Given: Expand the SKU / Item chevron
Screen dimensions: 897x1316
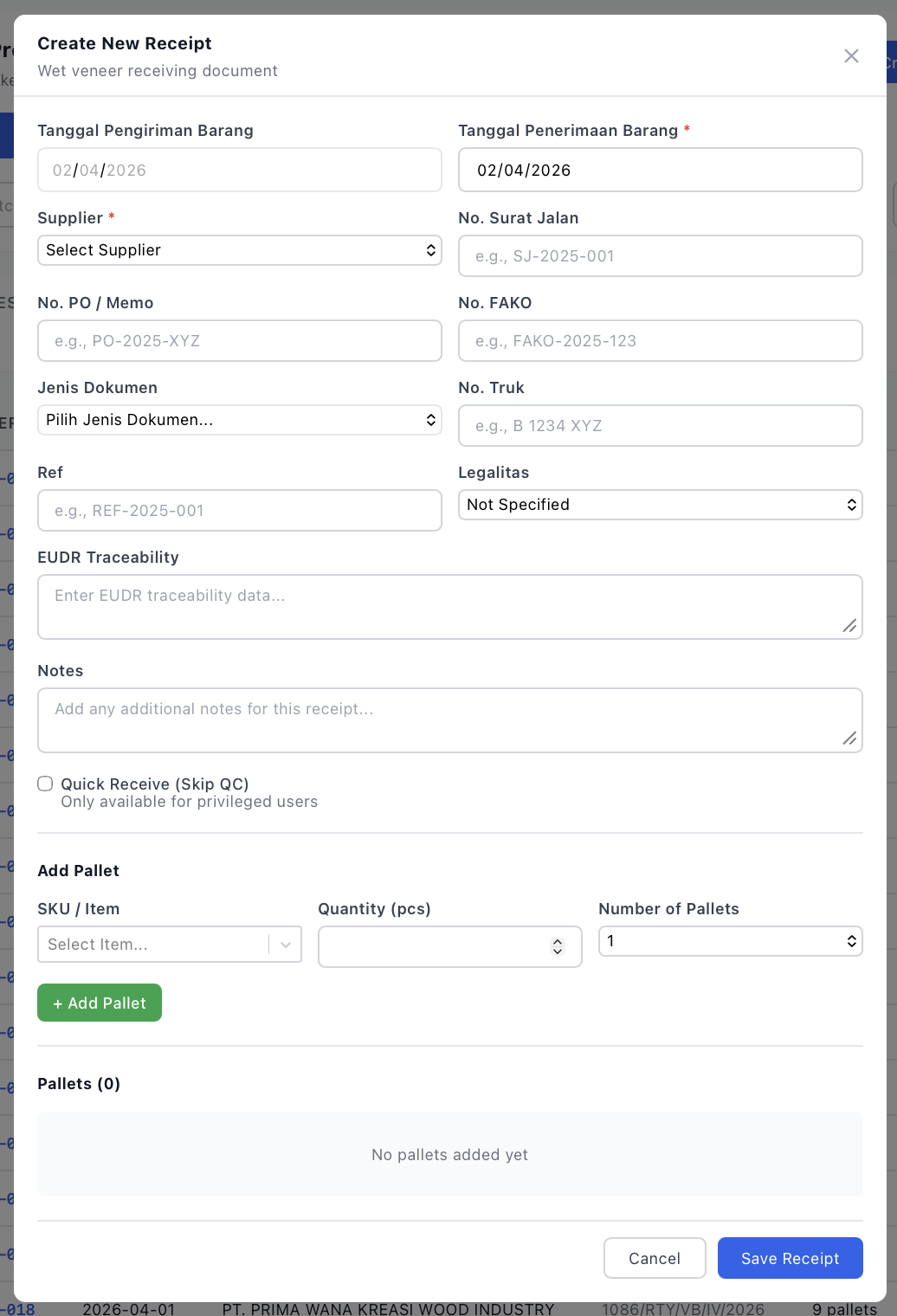Looking at the screenshot, I should 286,945.
